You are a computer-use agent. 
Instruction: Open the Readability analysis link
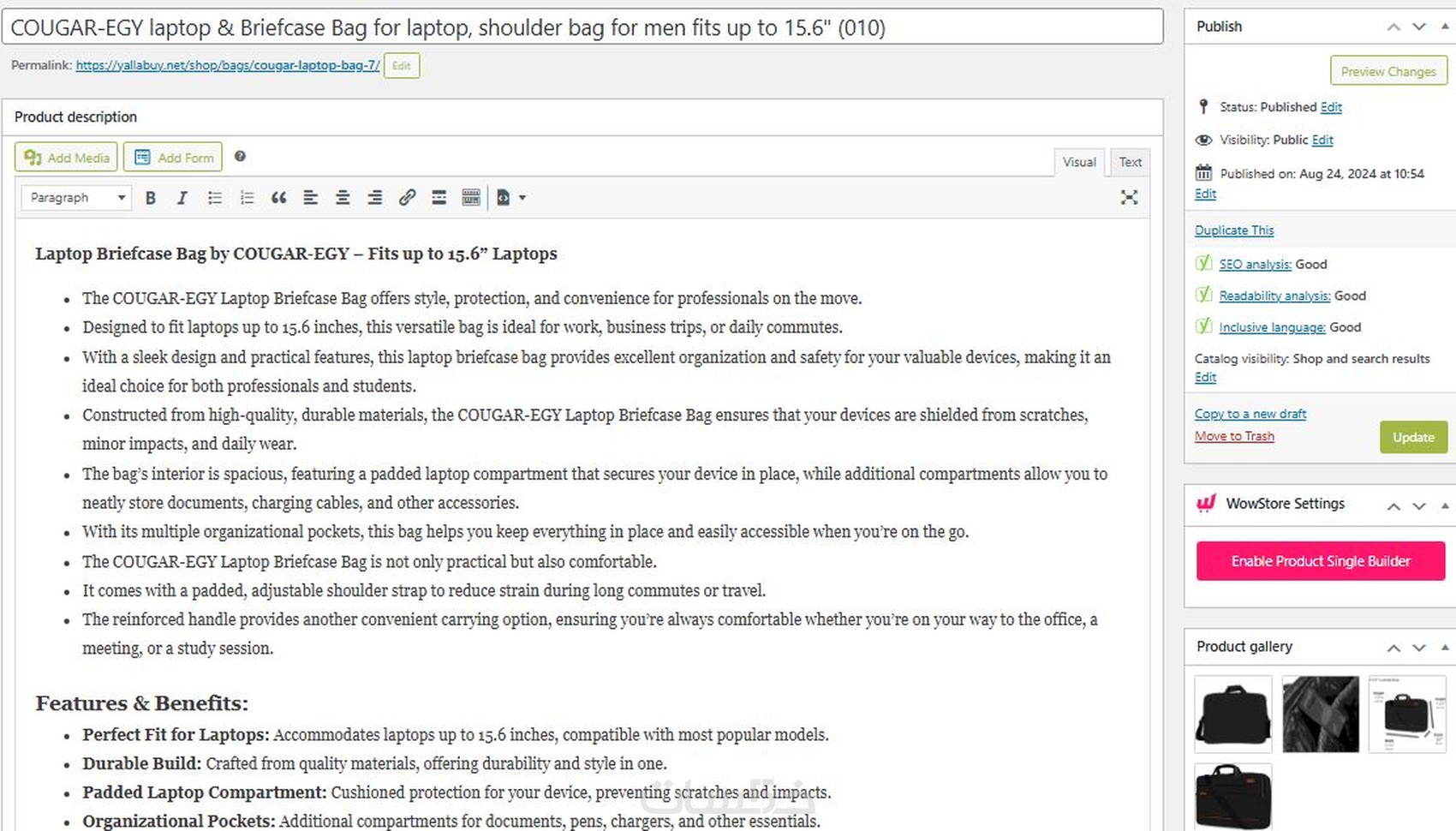coord(1274,296)
